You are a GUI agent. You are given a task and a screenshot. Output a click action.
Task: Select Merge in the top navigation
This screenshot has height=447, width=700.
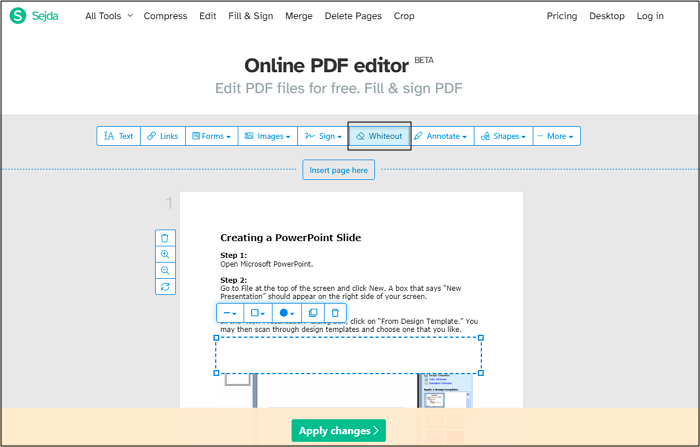coord(299,16)
